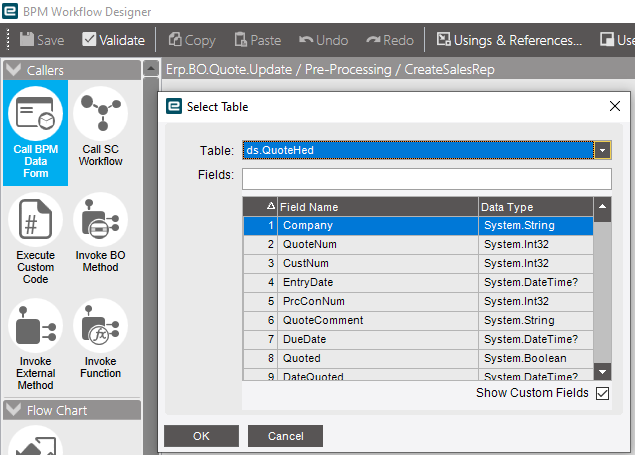Expand the Flow Chart panel section
This screenshot has height=455, width=635.
pyautogui.click(x=14, y=409)
